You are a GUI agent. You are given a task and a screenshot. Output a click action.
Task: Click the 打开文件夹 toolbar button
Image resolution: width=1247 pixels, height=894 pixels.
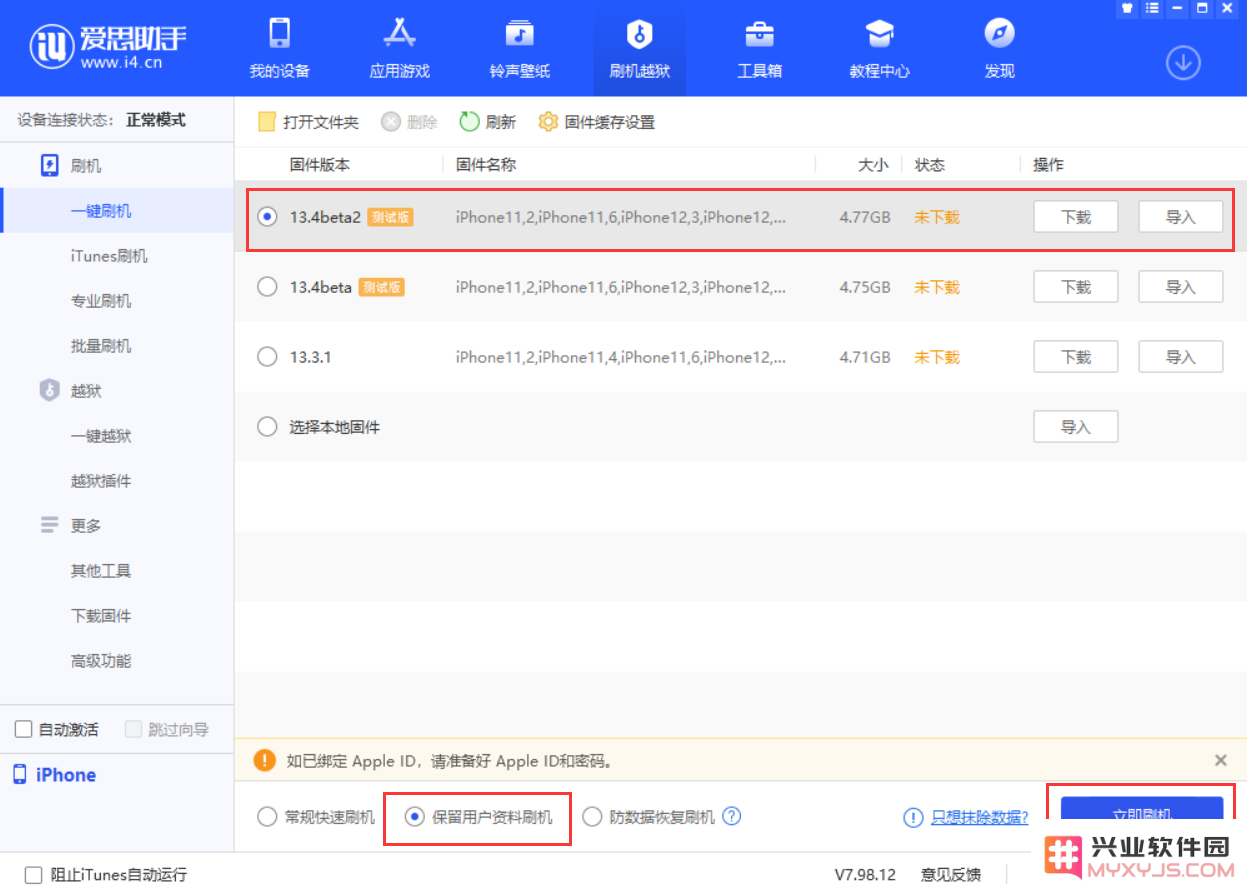coord(308,122)
